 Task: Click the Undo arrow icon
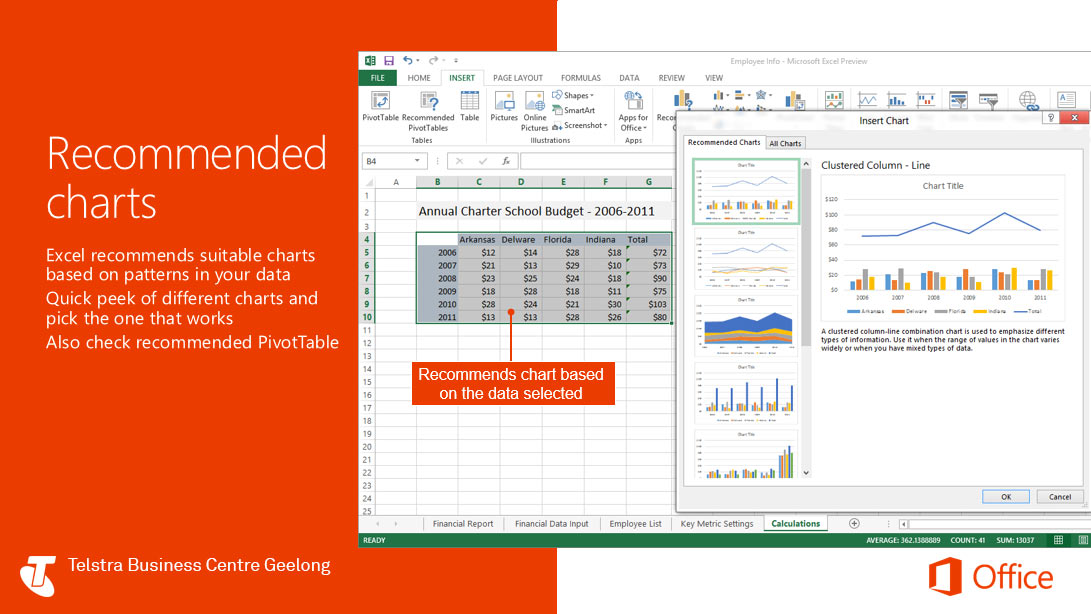(408, 61)
